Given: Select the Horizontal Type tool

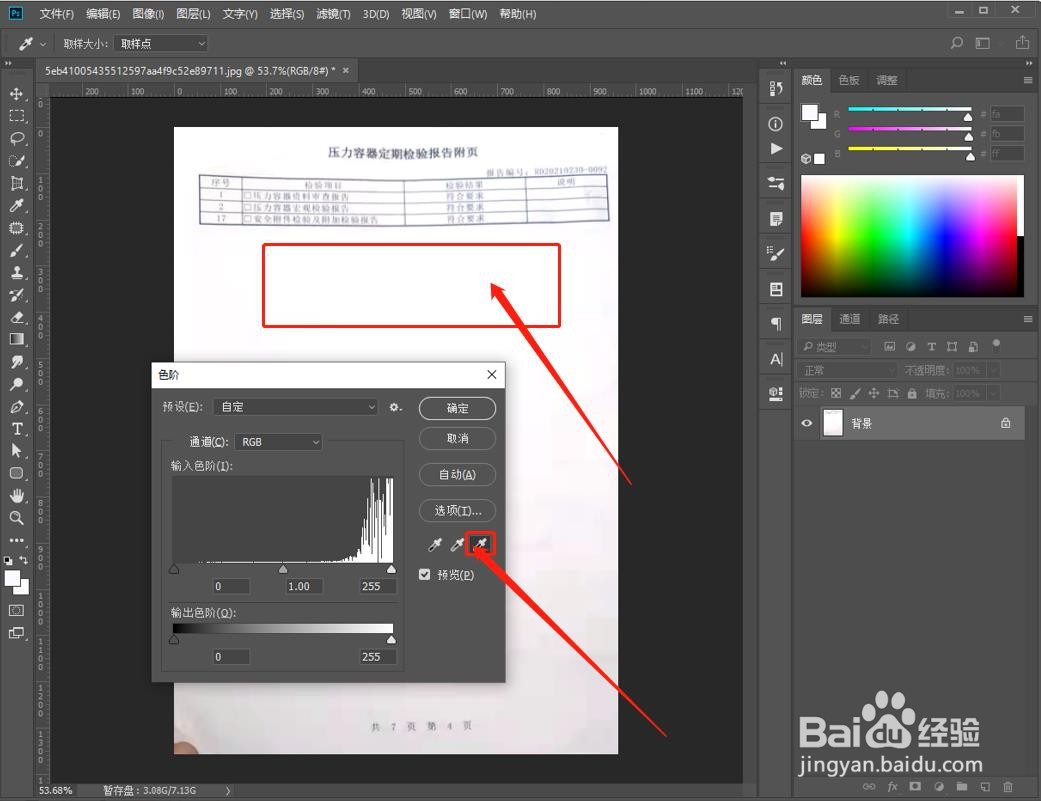Looking at the screenshot, I should (17, 429).
